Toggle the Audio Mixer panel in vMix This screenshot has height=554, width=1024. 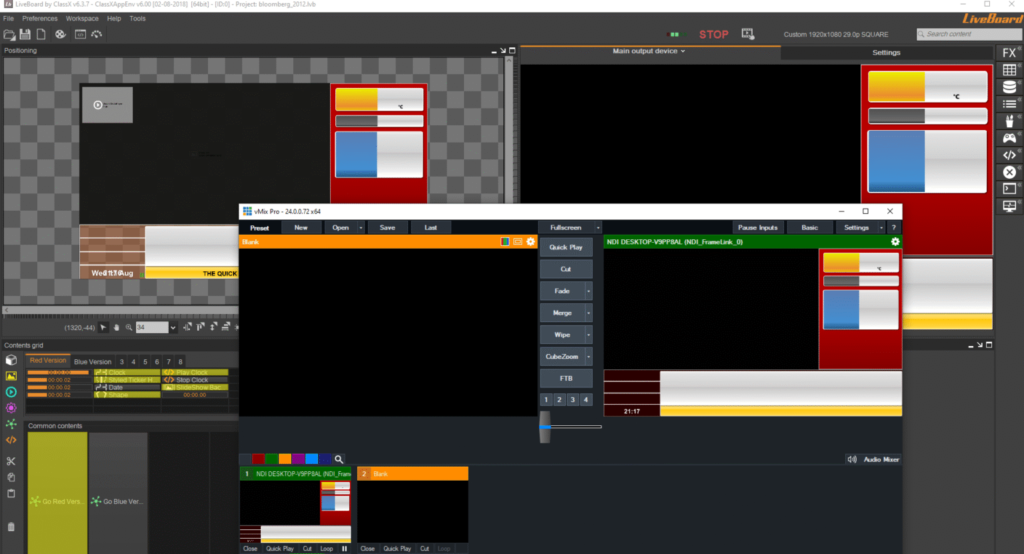pos(873,459)
